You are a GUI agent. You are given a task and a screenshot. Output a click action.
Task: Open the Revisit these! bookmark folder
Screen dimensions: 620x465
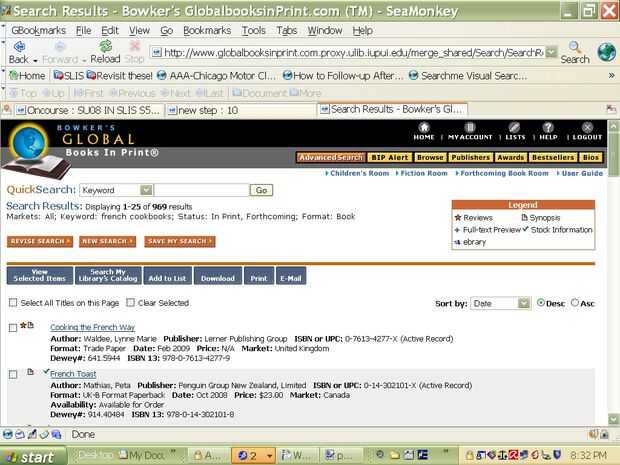(x=119, y=76)
